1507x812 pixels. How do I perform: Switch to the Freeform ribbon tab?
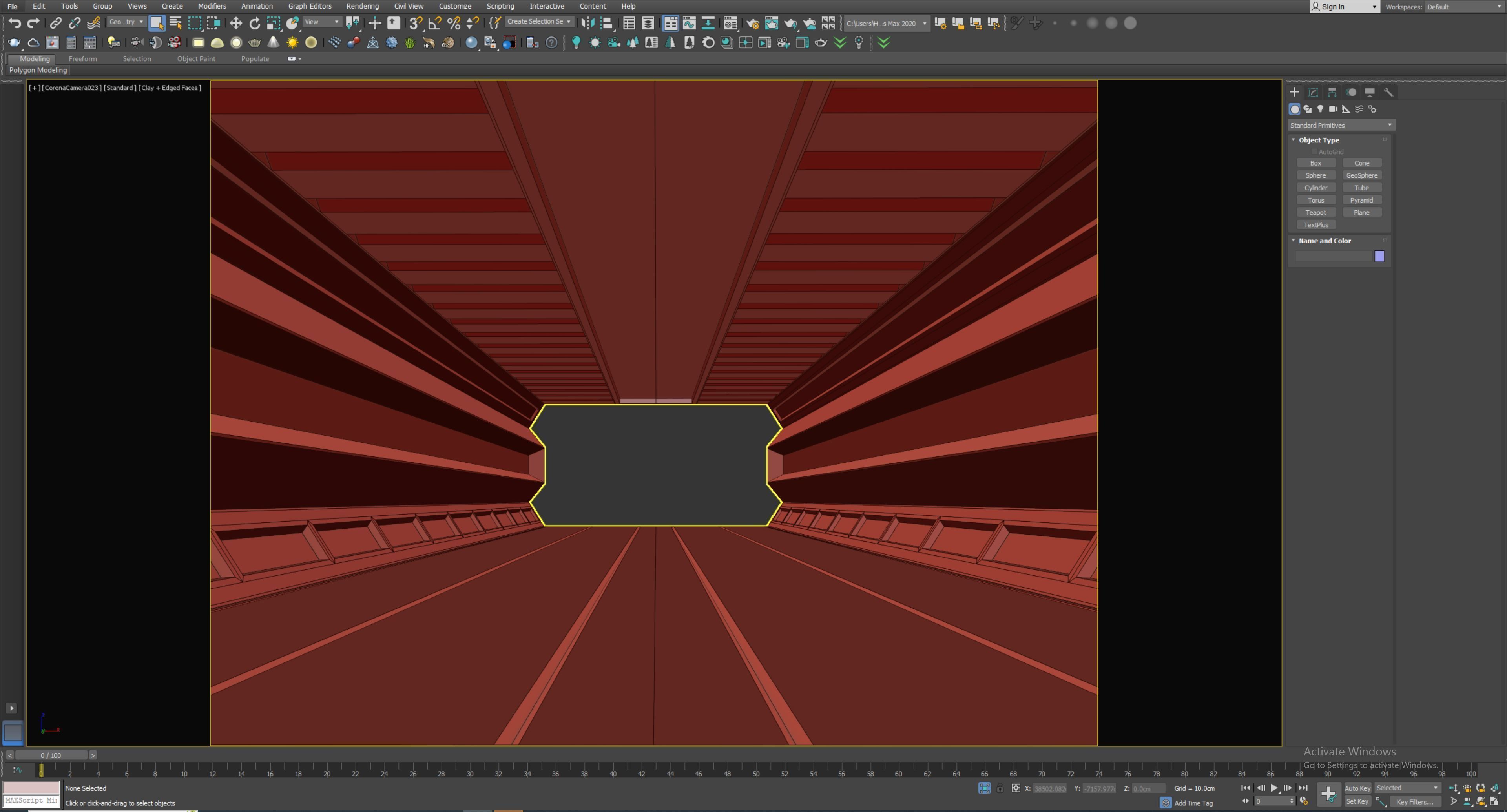point(82,59)
